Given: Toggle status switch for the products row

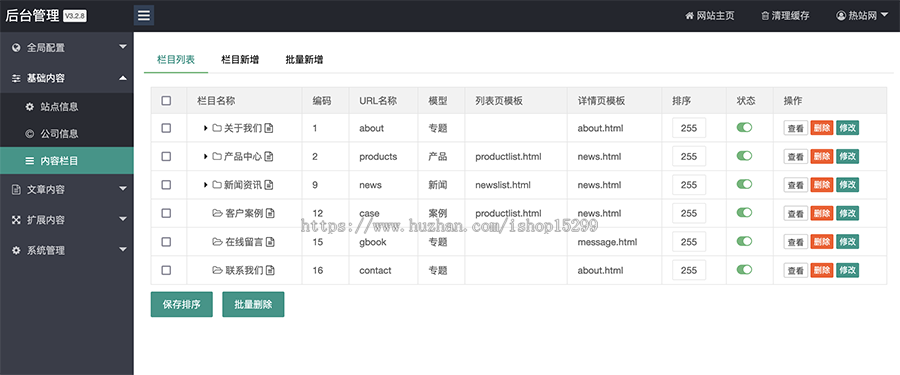Looking at the screenshot, I should 744,156.
